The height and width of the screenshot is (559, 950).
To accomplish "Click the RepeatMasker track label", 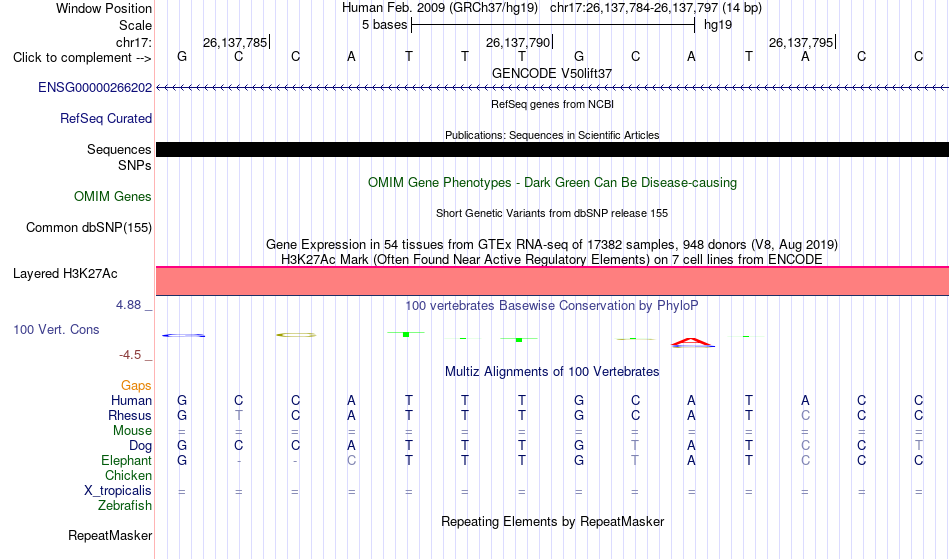I will (x=110, y=535).
